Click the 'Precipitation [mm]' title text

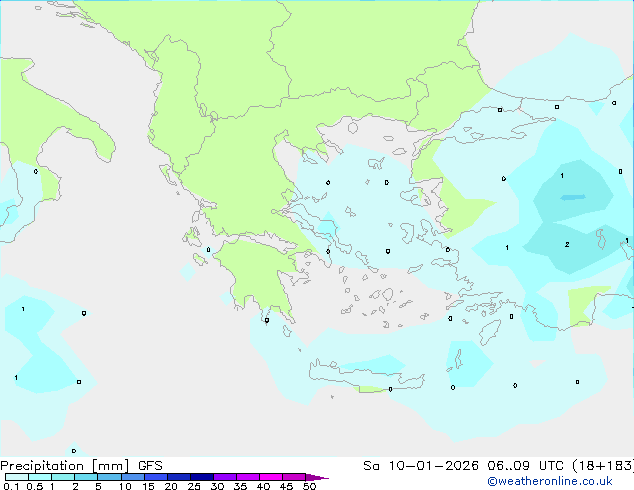(x=65, y=466)
